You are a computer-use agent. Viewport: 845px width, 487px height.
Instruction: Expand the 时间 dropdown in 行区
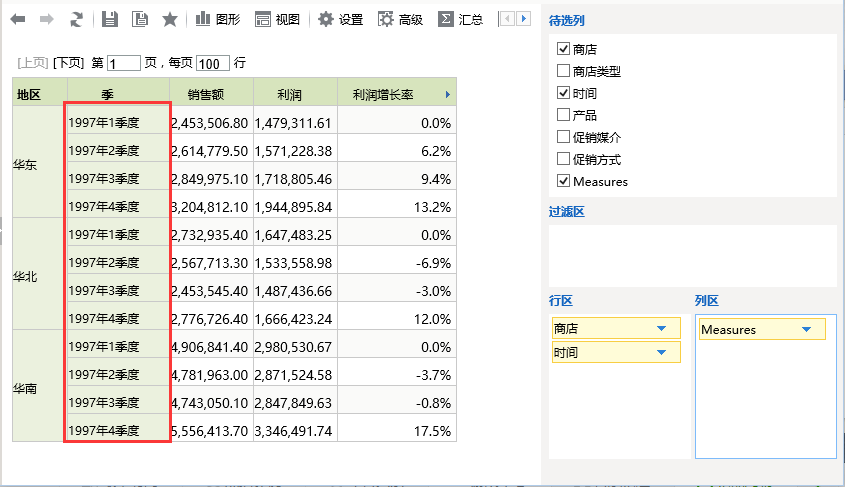pos(661,352)
